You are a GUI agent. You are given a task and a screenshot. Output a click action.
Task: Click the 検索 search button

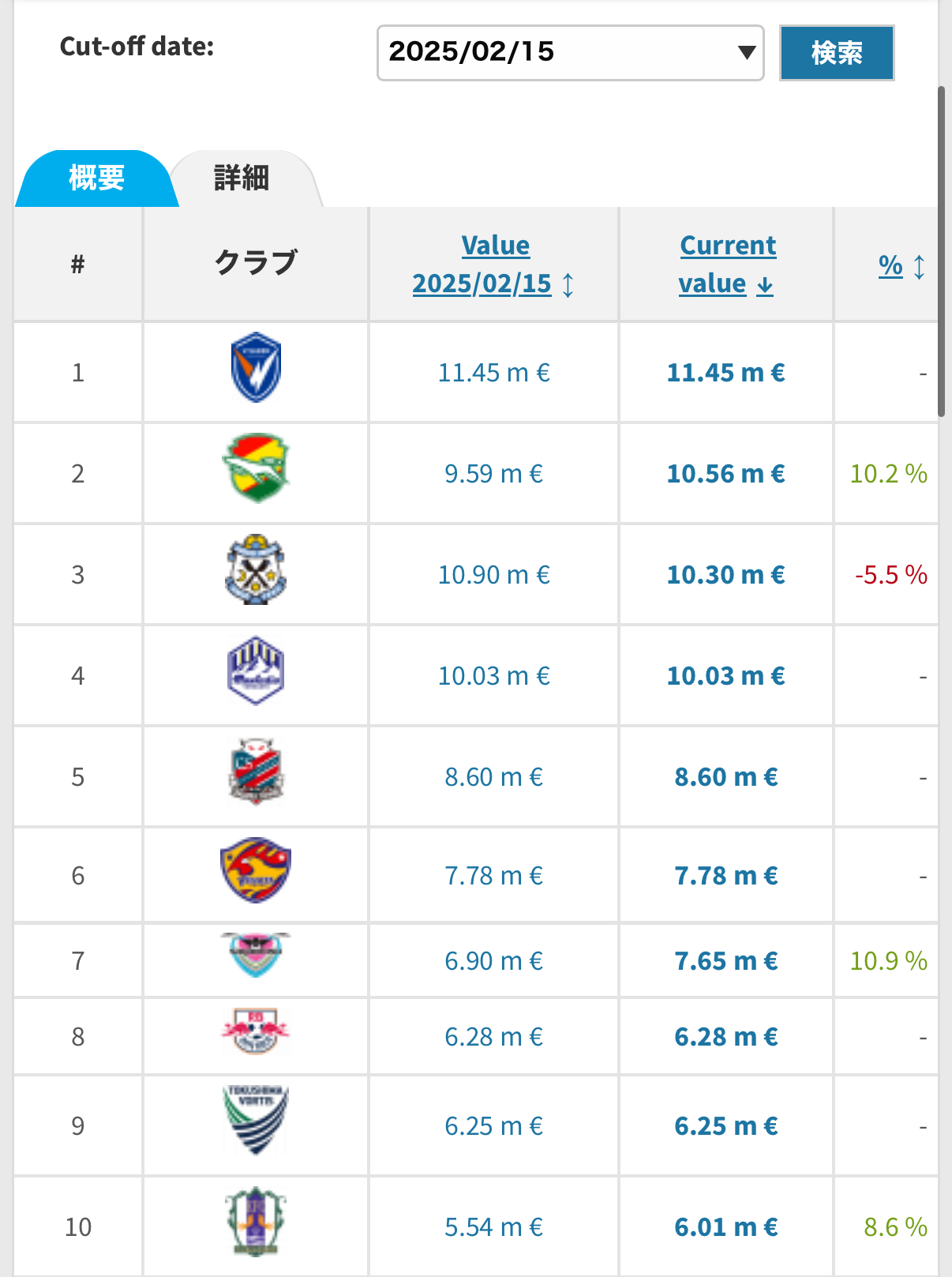point(837,53)
